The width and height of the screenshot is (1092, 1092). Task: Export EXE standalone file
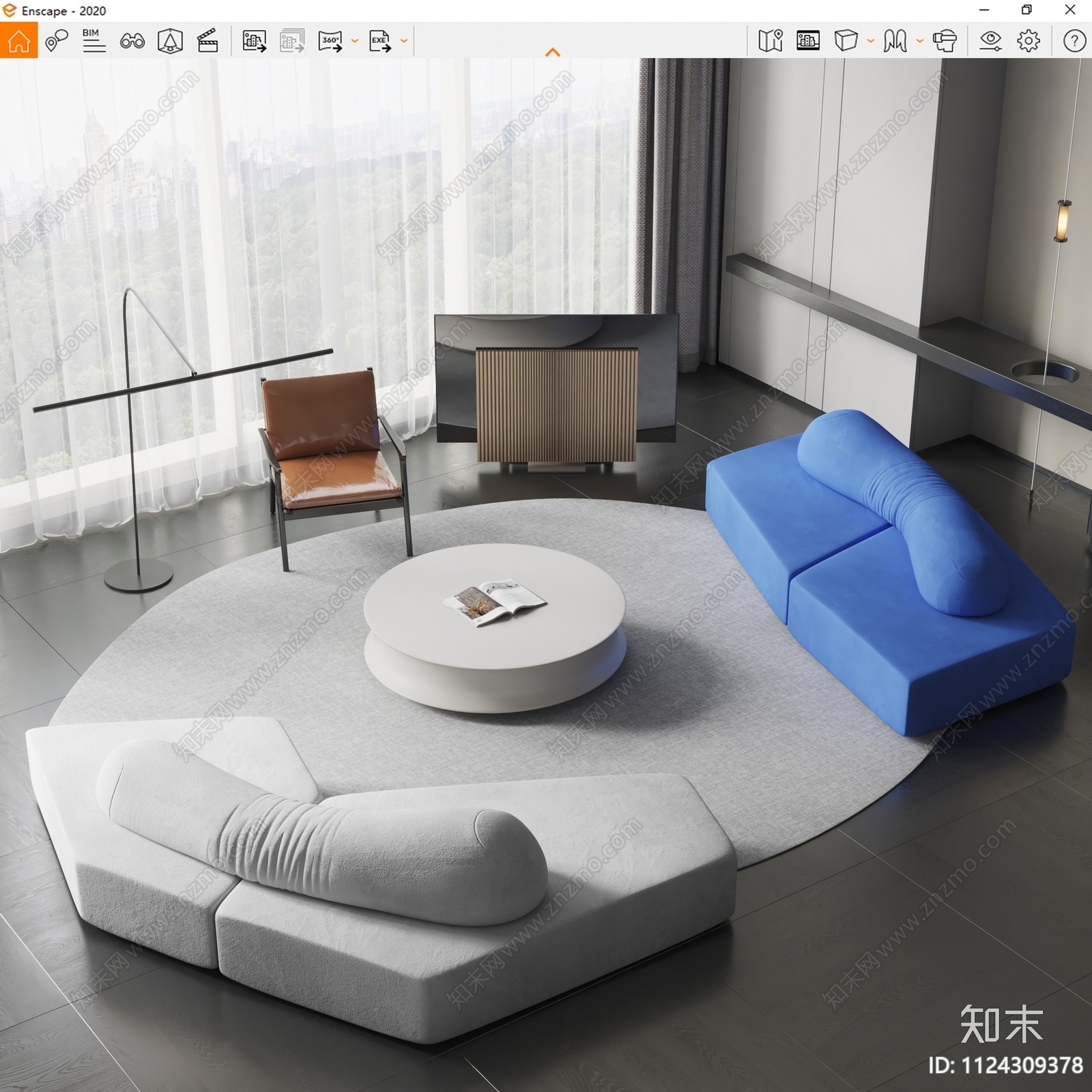[380, 41]
